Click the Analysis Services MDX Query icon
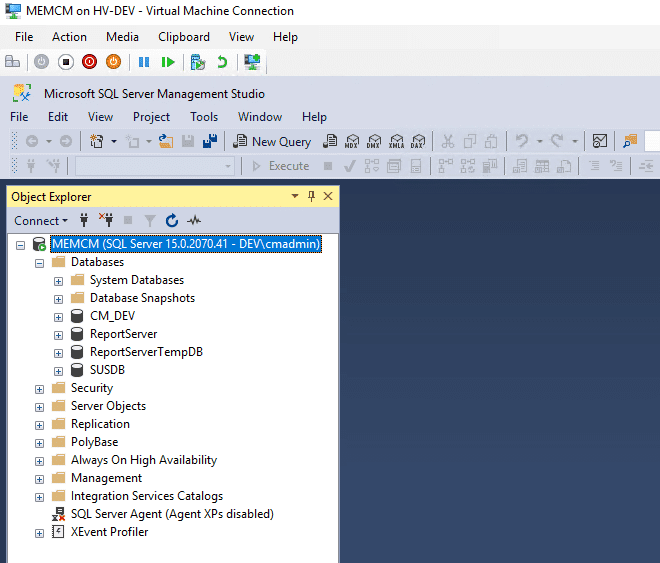This screenshot has width=660, height=563. (x=352, y=142)
